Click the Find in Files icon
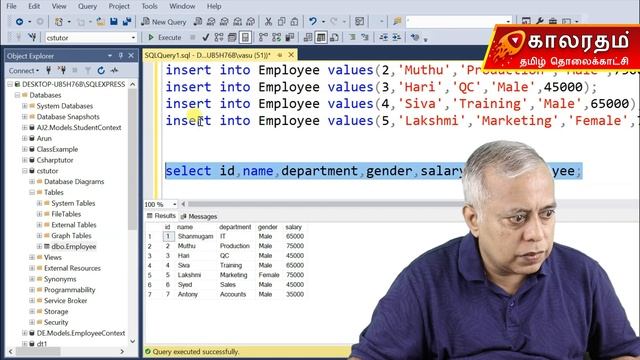This screenshot has width=640, height=360. [x=397, y=22]
